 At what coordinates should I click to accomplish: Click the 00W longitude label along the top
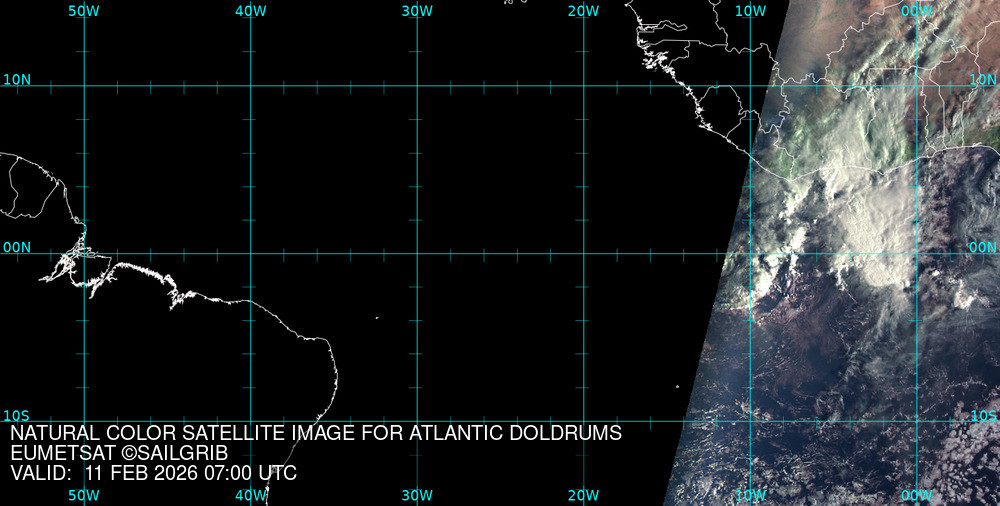coord(916,10)
